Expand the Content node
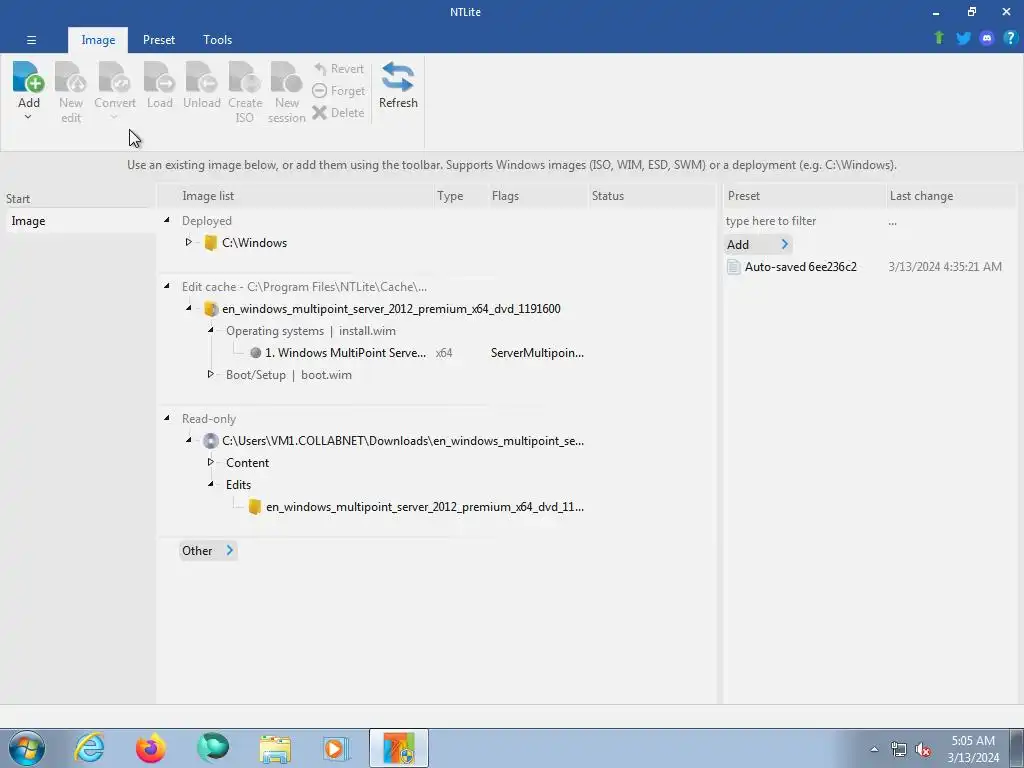 (210, 462)
